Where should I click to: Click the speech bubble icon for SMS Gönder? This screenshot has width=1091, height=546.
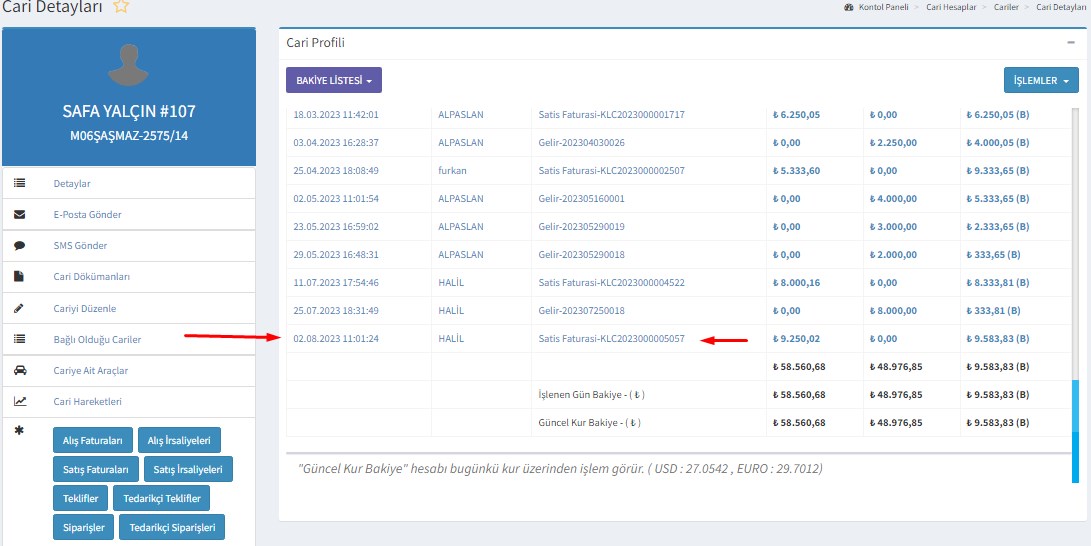coord(20,246)
